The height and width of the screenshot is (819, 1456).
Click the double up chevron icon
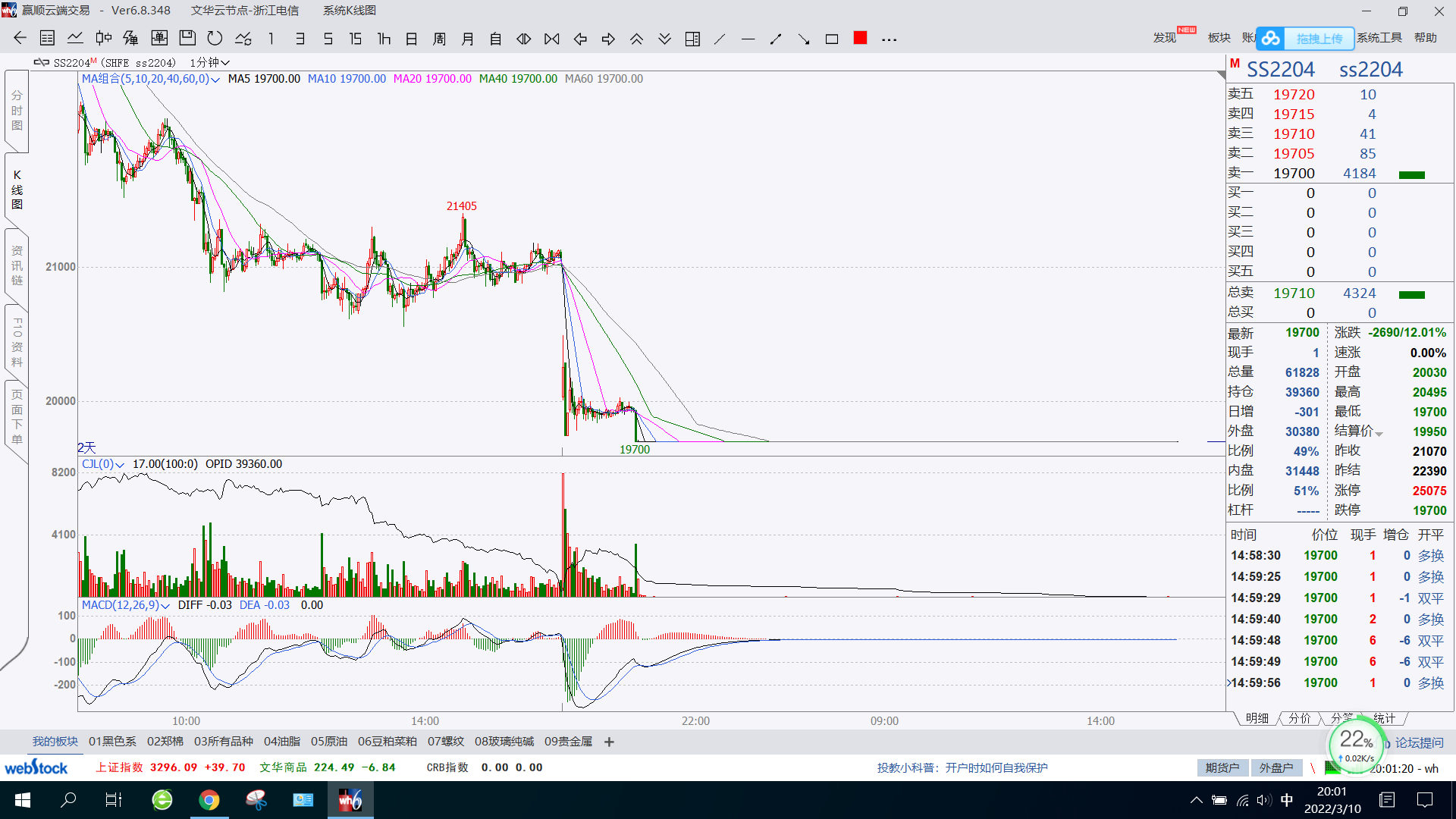coord(636,39)
